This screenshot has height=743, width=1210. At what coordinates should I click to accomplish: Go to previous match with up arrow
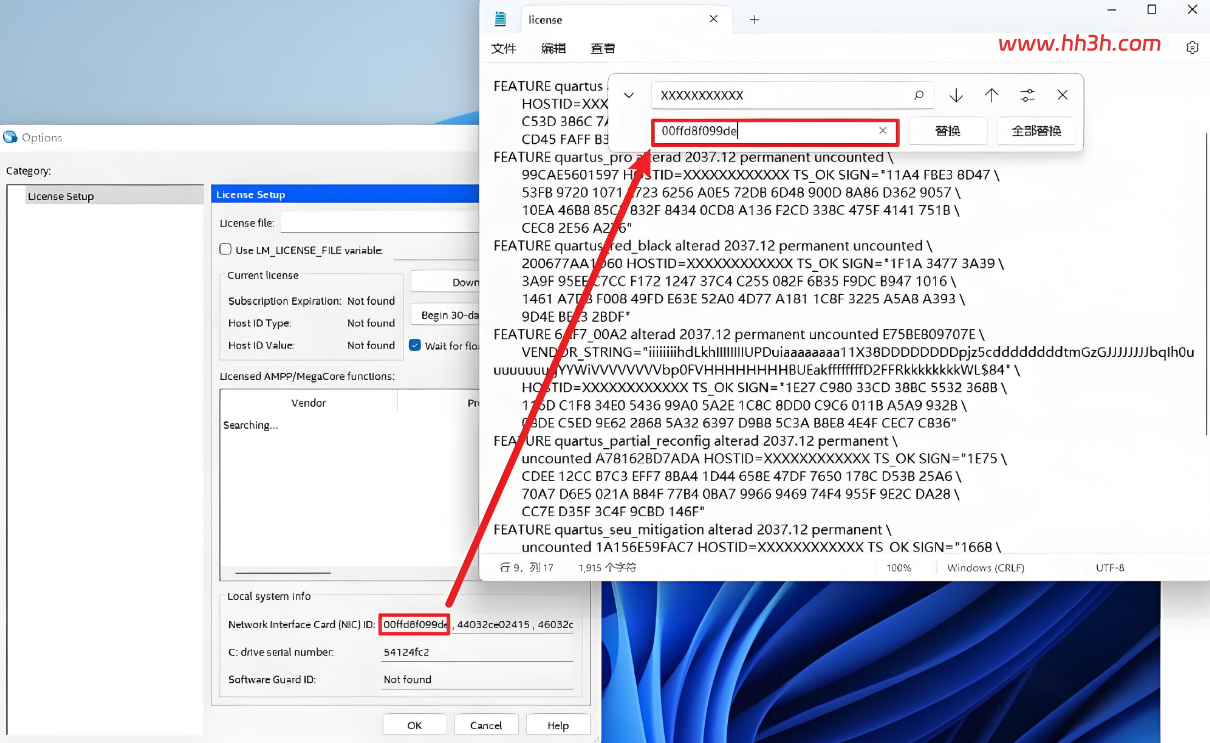tap(991, 95)
